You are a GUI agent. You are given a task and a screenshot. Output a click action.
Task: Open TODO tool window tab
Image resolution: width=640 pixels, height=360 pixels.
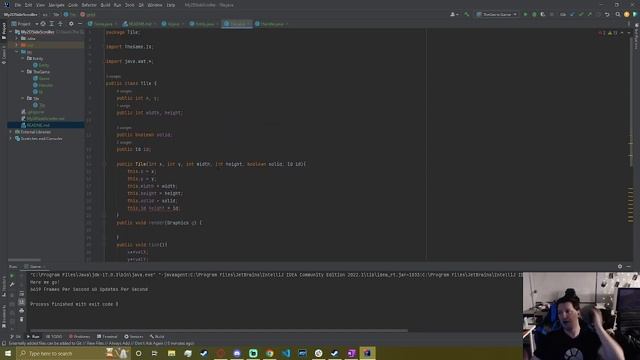54,336
